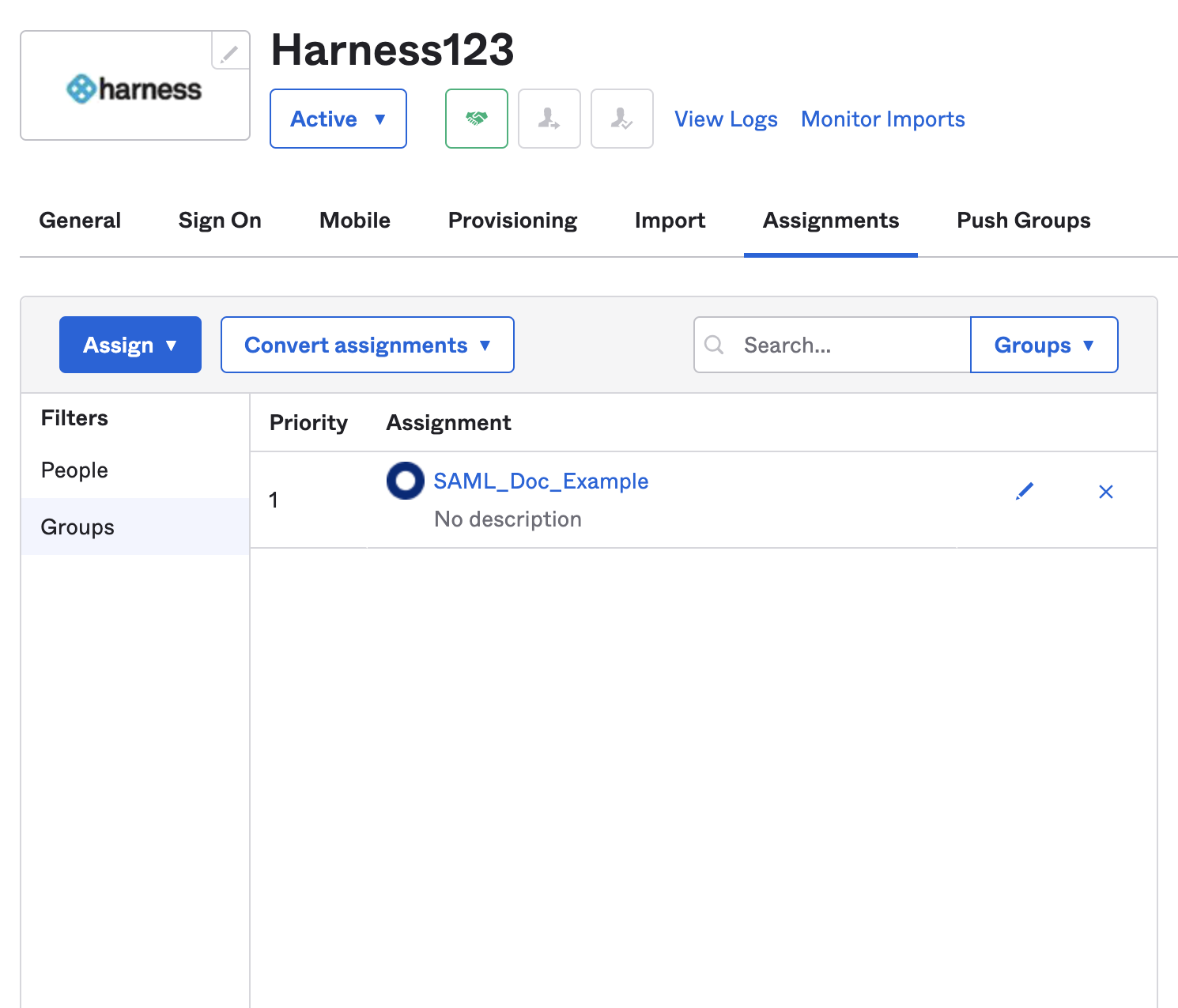Click the Monitor Imports link

click(x=882, y=119)
